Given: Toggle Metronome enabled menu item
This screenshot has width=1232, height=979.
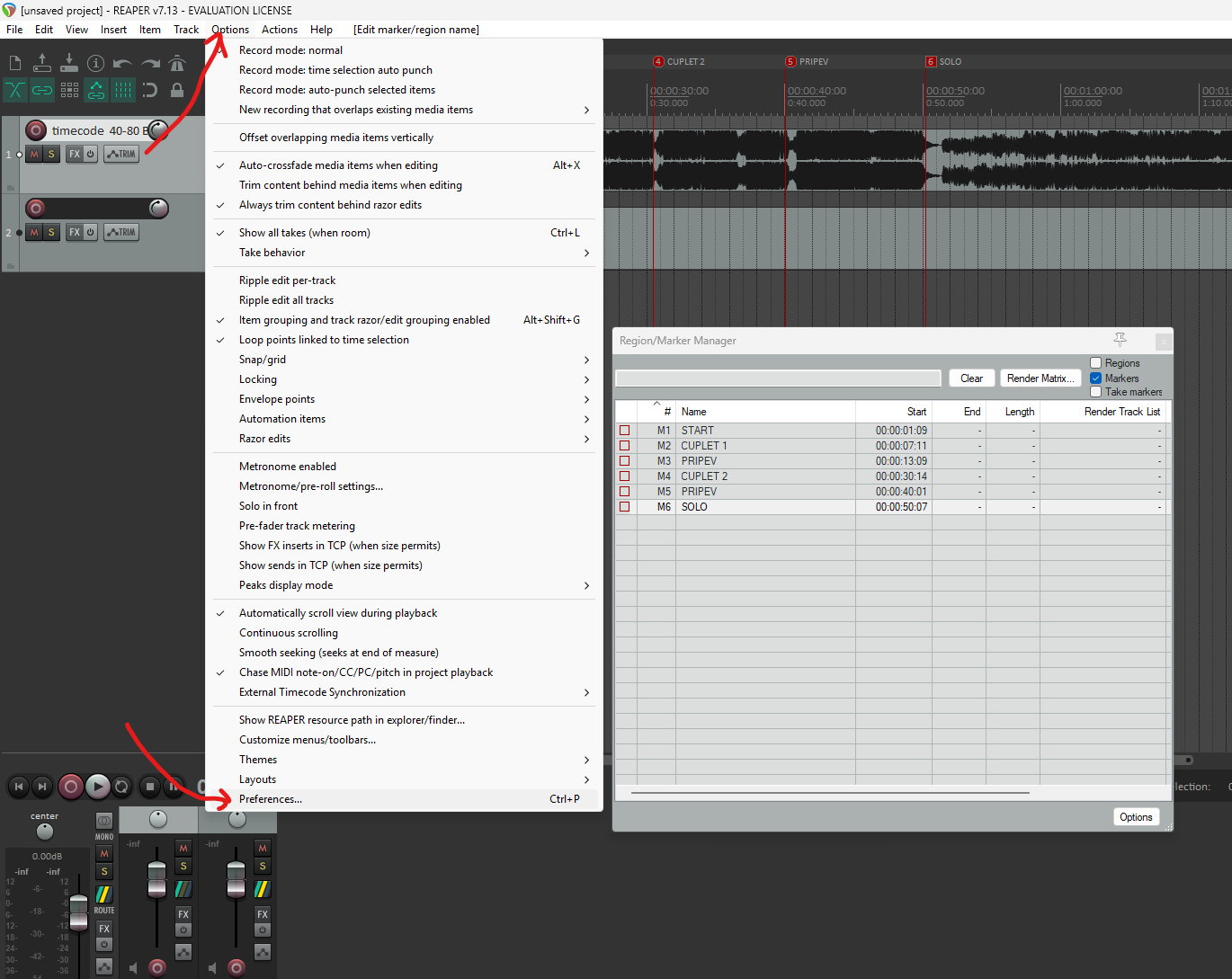Looking at the screenshot, I should pos(404,467).
